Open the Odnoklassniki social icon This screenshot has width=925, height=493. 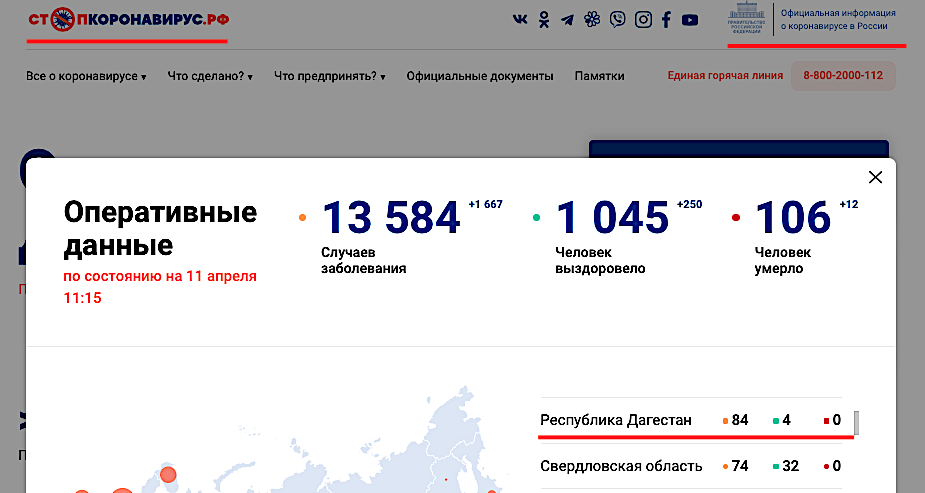(544, 19)
